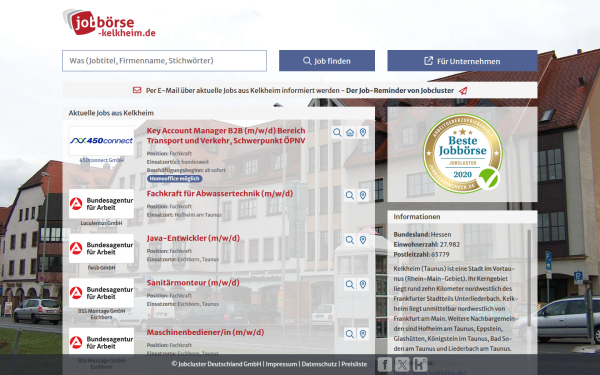The width and height of the screenshot is (600, 375).
Task: Click the Beste Jobbörse 2020 award badge
Action: 462,153
